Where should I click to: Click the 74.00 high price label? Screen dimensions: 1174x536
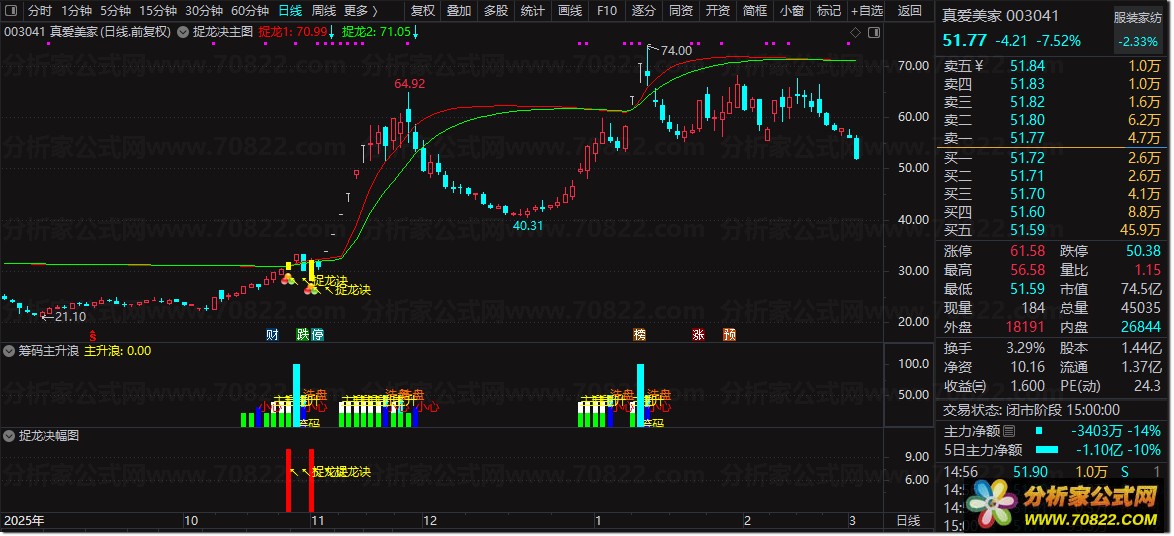676,50
